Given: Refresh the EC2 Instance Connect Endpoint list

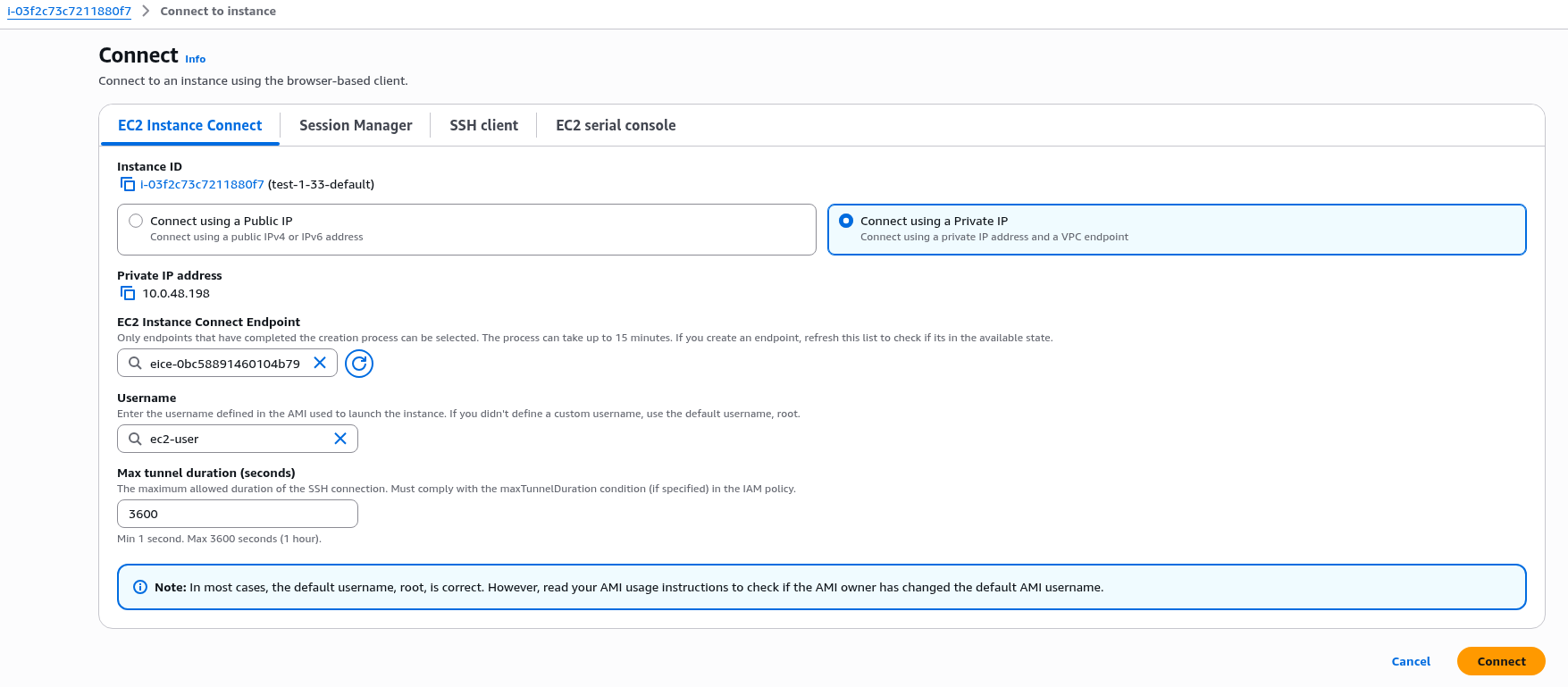Looking at the screenshot, I should tap(359, 364).
